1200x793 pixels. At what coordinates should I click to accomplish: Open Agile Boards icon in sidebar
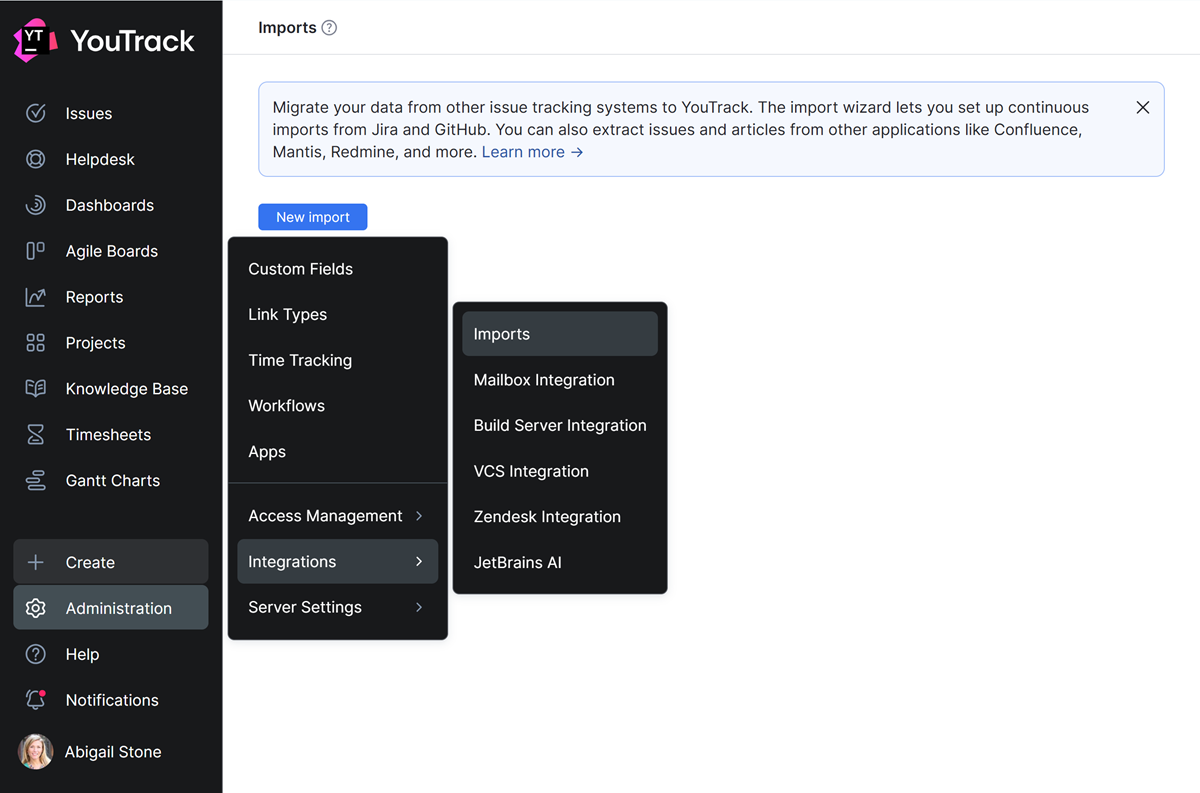click(36, 251)
